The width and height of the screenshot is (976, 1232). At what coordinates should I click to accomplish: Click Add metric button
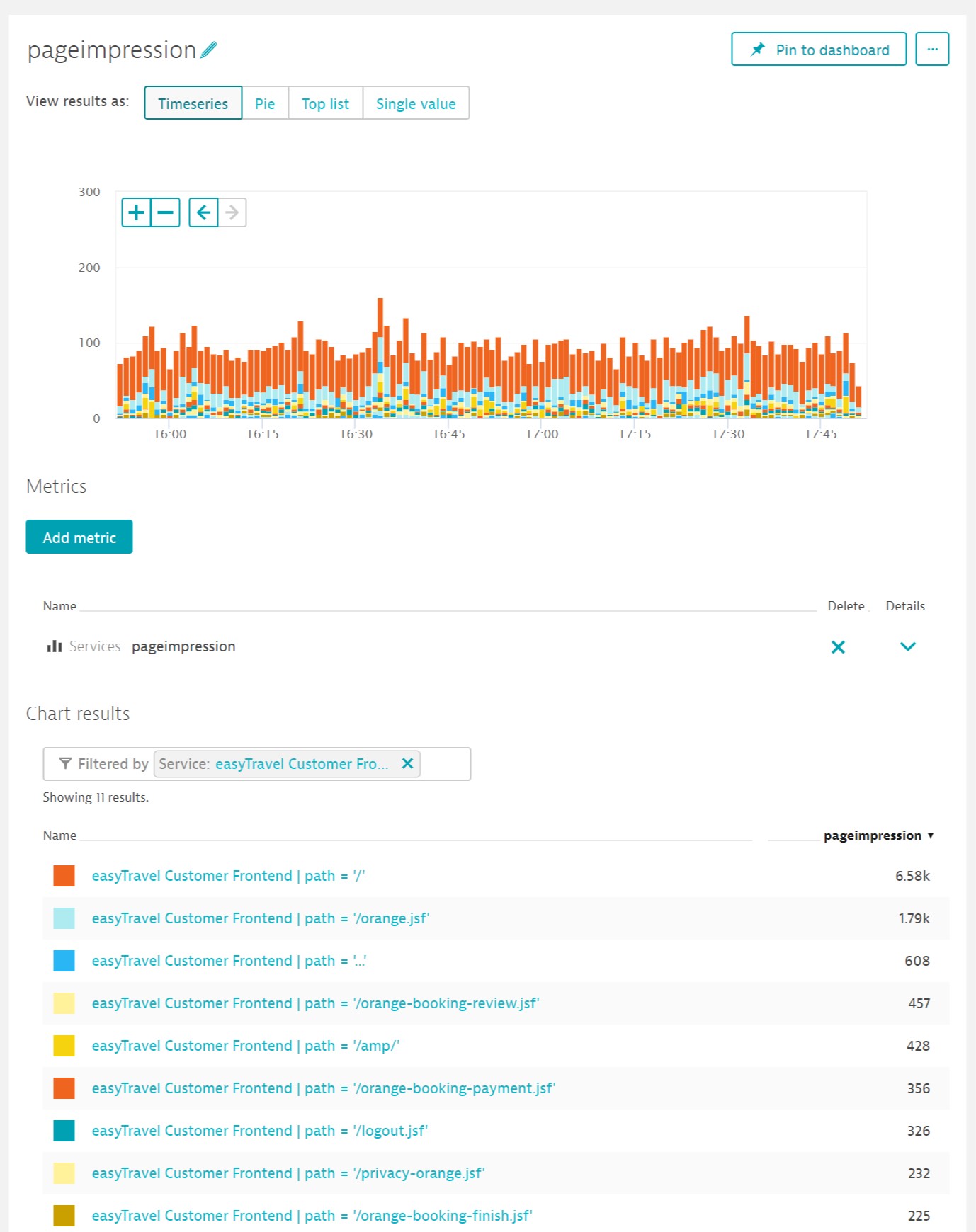tap(79, 537)
